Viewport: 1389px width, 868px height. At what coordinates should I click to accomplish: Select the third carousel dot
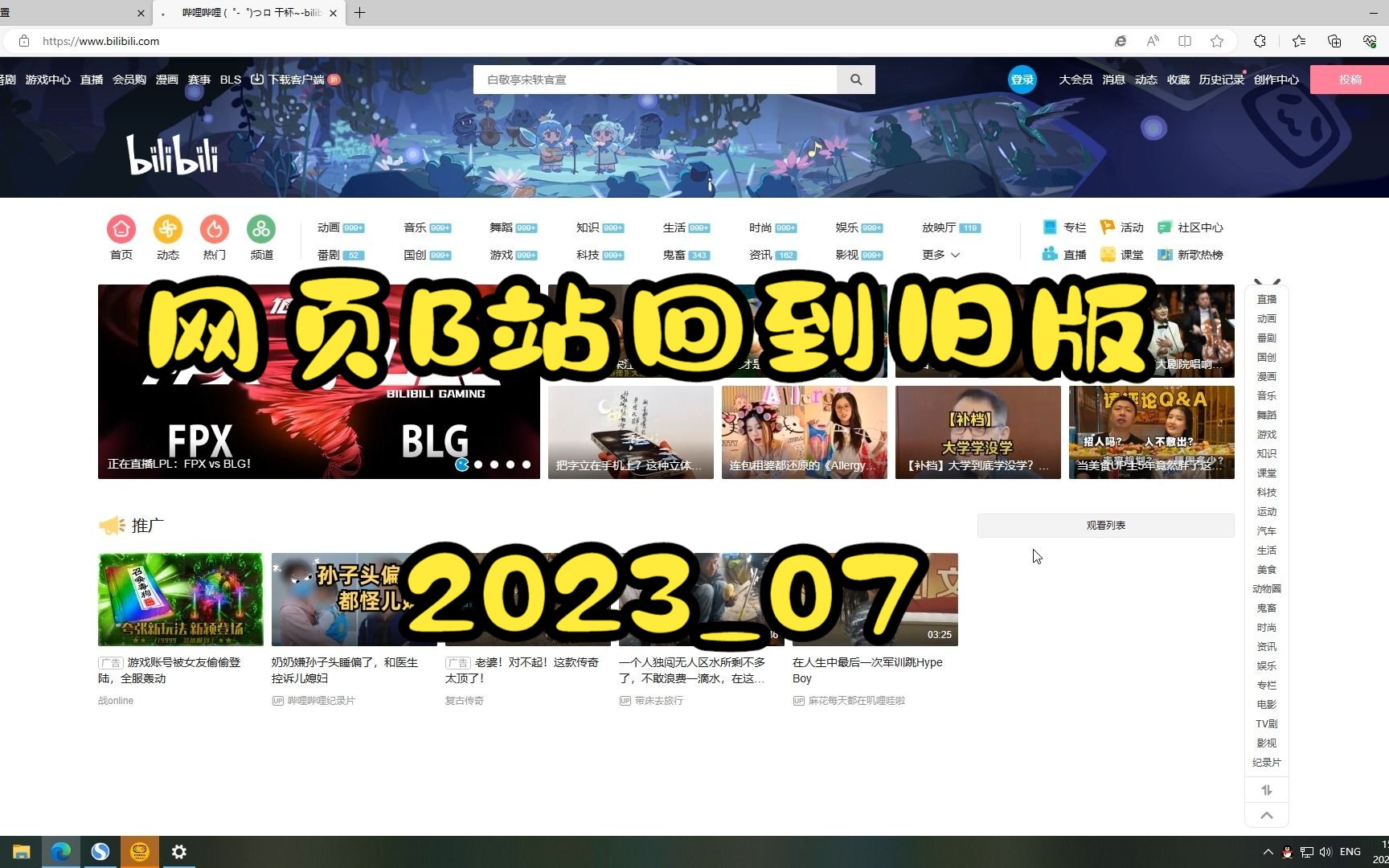494,465
